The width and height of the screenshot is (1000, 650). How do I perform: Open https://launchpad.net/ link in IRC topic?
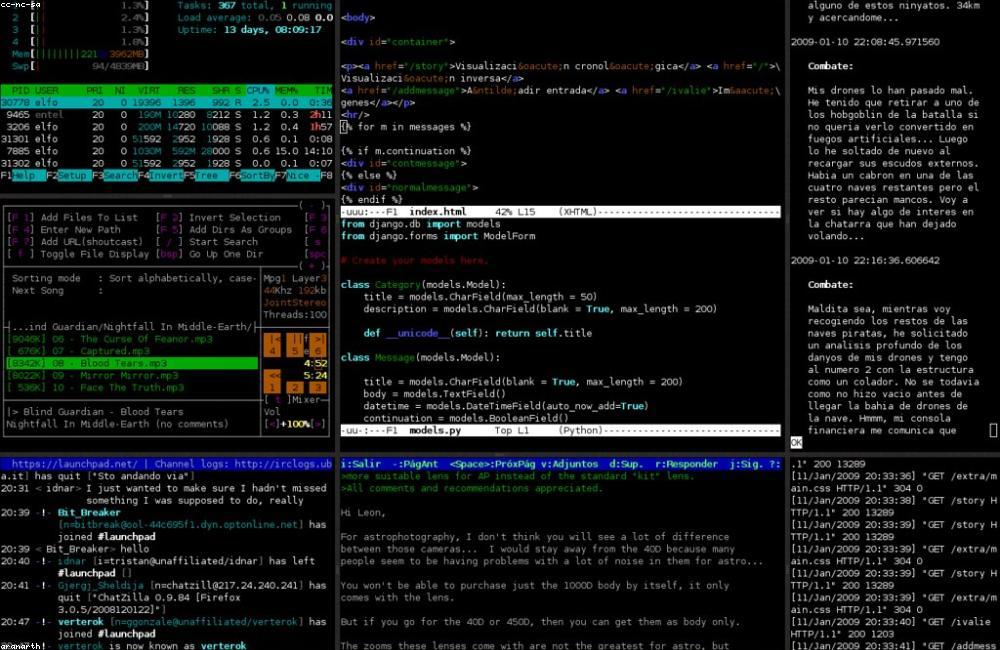[75, 464]
